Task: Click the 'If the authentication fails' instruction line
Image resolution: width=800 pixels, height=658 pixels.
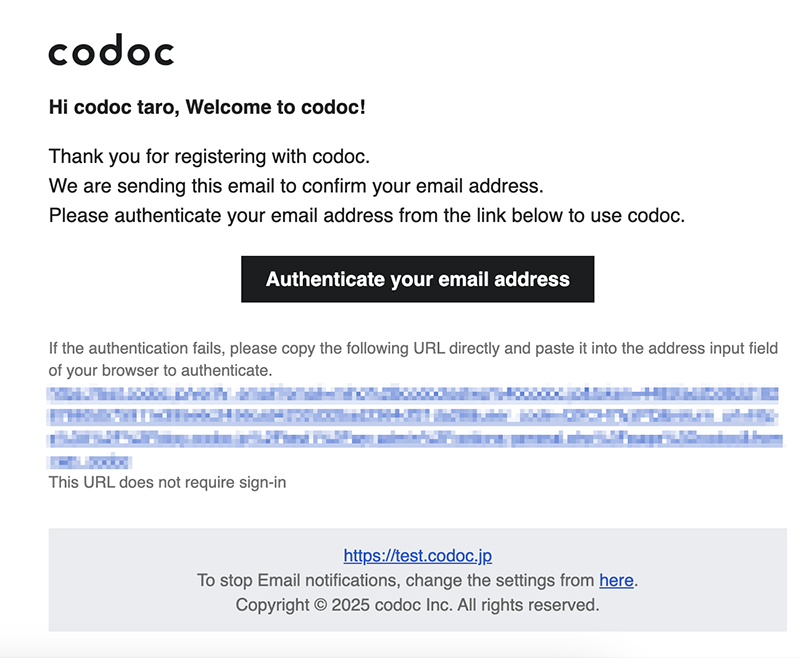Action: pyautogui.click(x=413, y=348)
